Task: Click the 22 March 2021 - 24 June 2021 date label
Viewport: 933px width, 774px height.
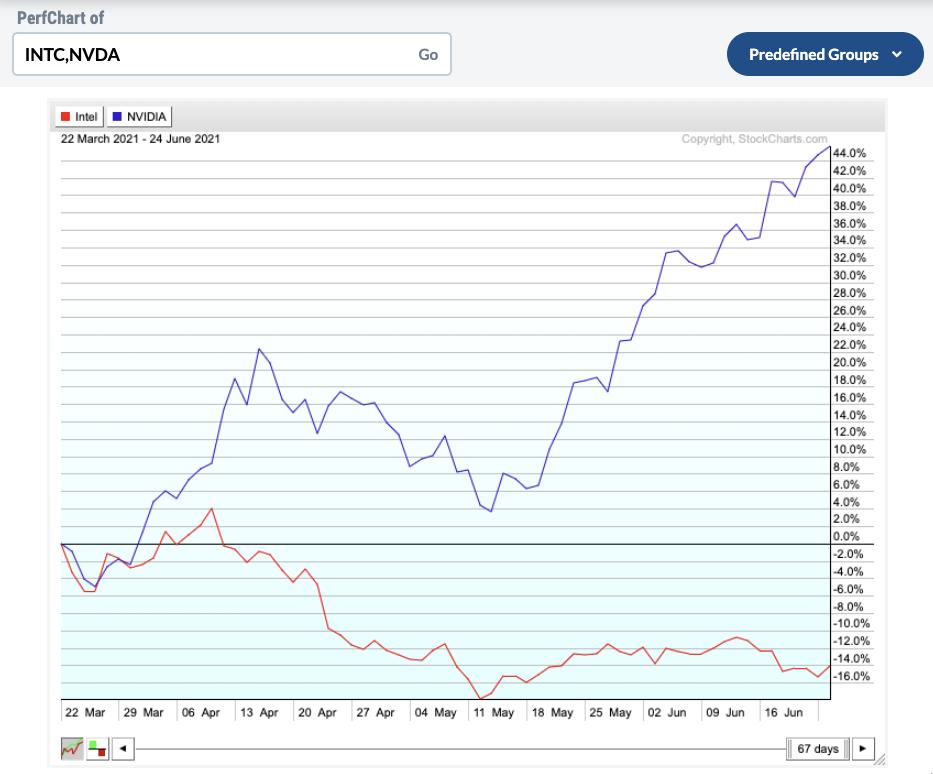Action: tap(140, 139)
